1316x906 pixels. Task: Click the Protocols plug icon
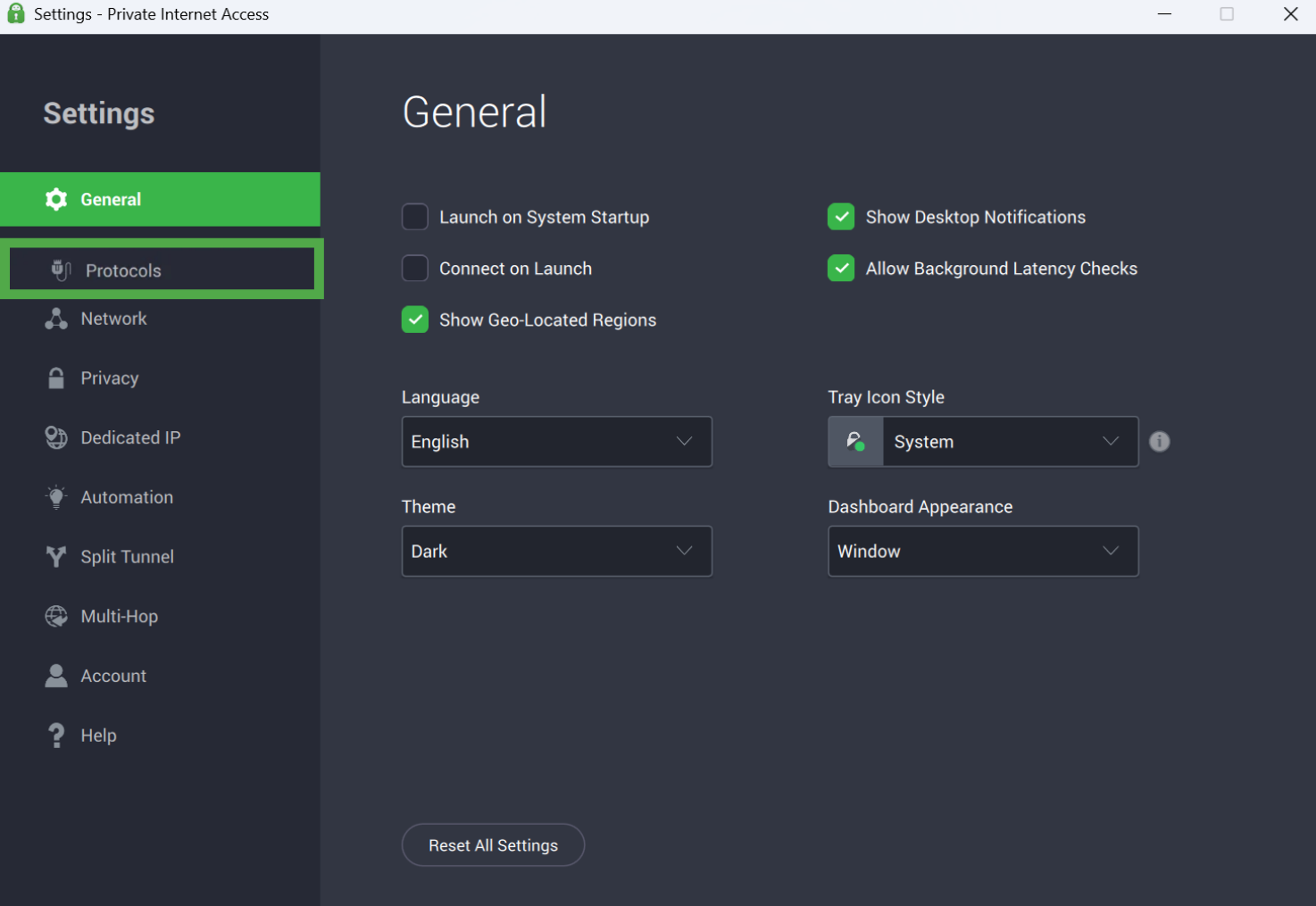[61, 270]
